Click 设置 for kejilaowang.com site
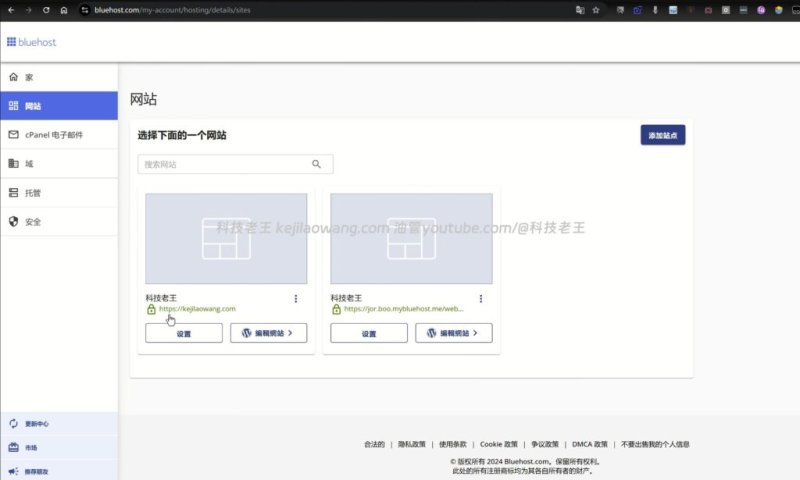 [x=184, y=333]
